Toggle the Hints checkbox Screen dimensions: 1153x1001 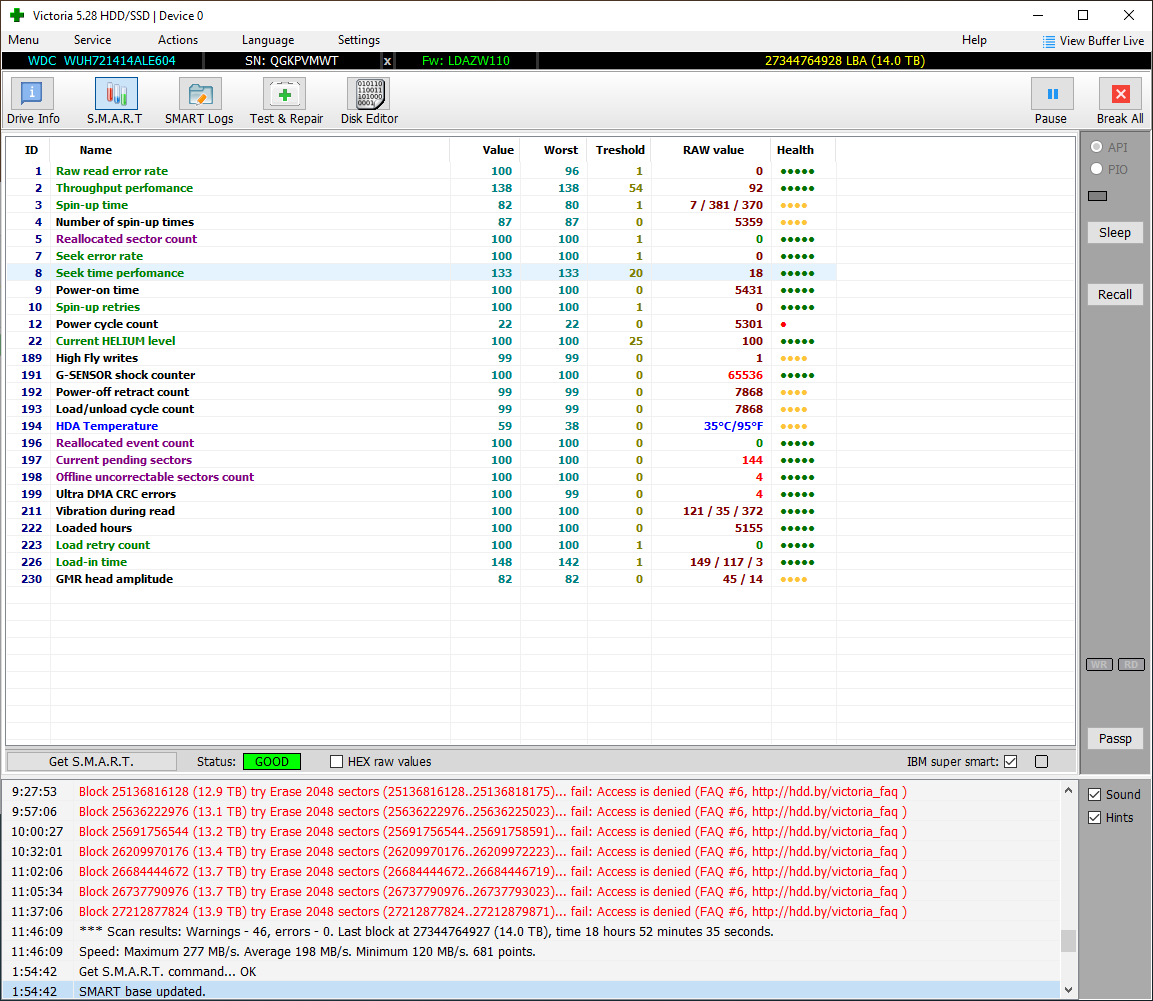click(1094, 817)
